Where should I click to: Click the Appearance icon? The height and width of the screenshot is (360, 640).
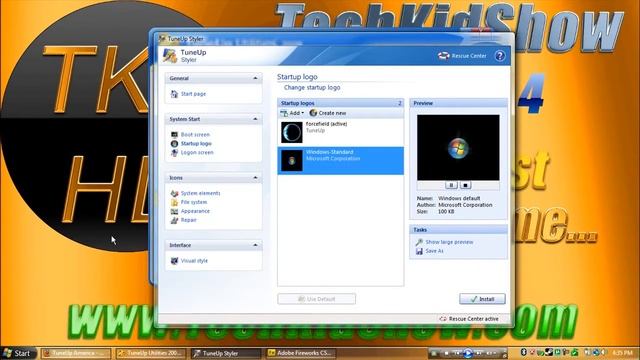(x=174, y=211)
